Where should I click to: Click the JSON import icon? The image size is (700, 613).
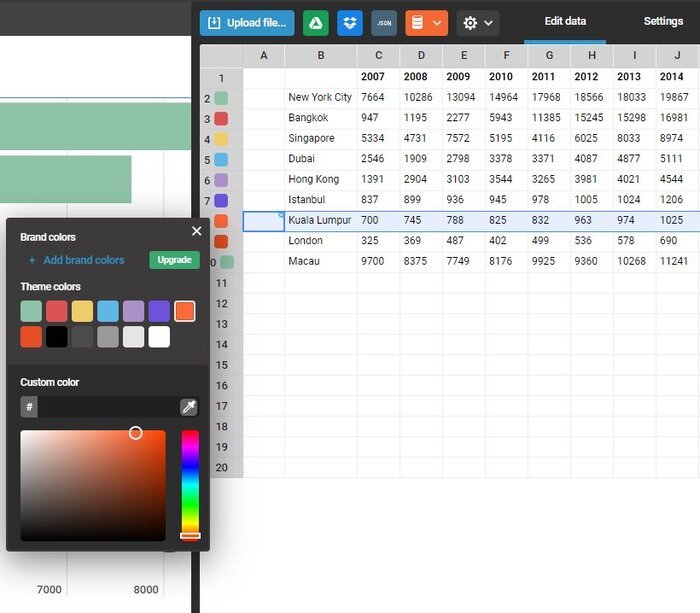click(384, 23)
